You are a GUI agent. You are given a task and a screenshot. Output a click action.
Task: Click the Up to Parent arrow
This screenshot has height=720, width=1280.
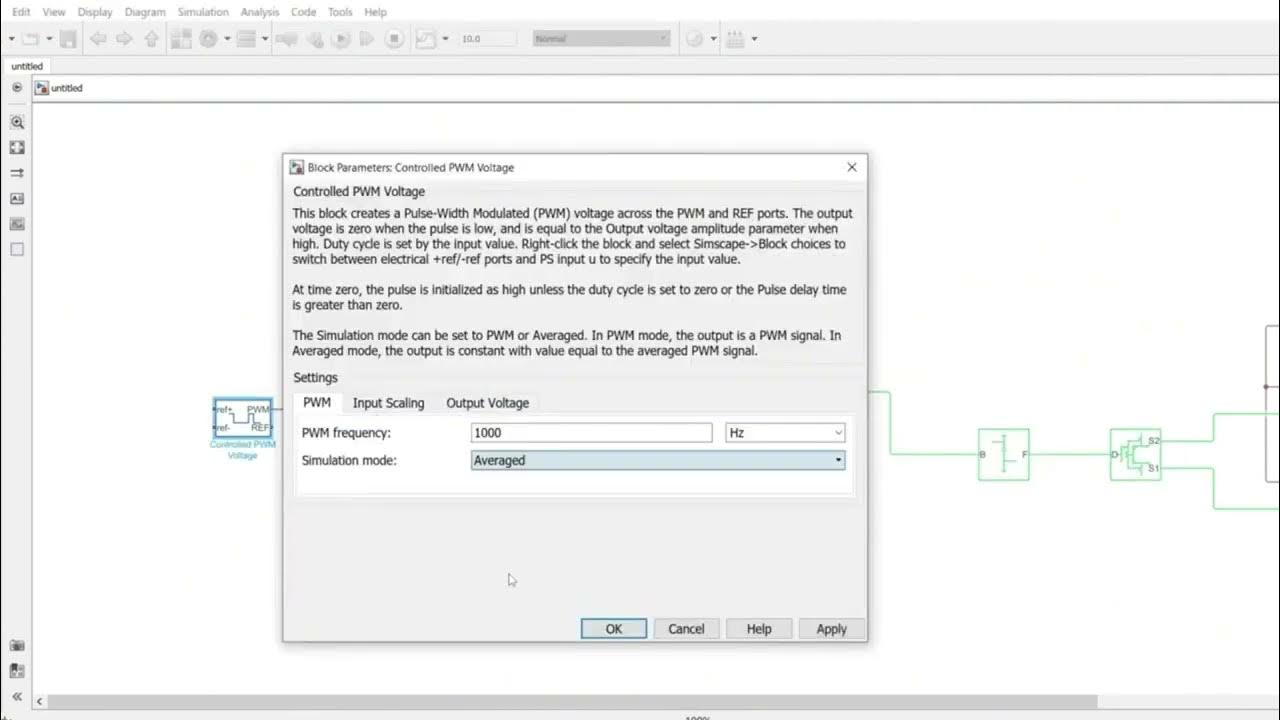point(151,39)
